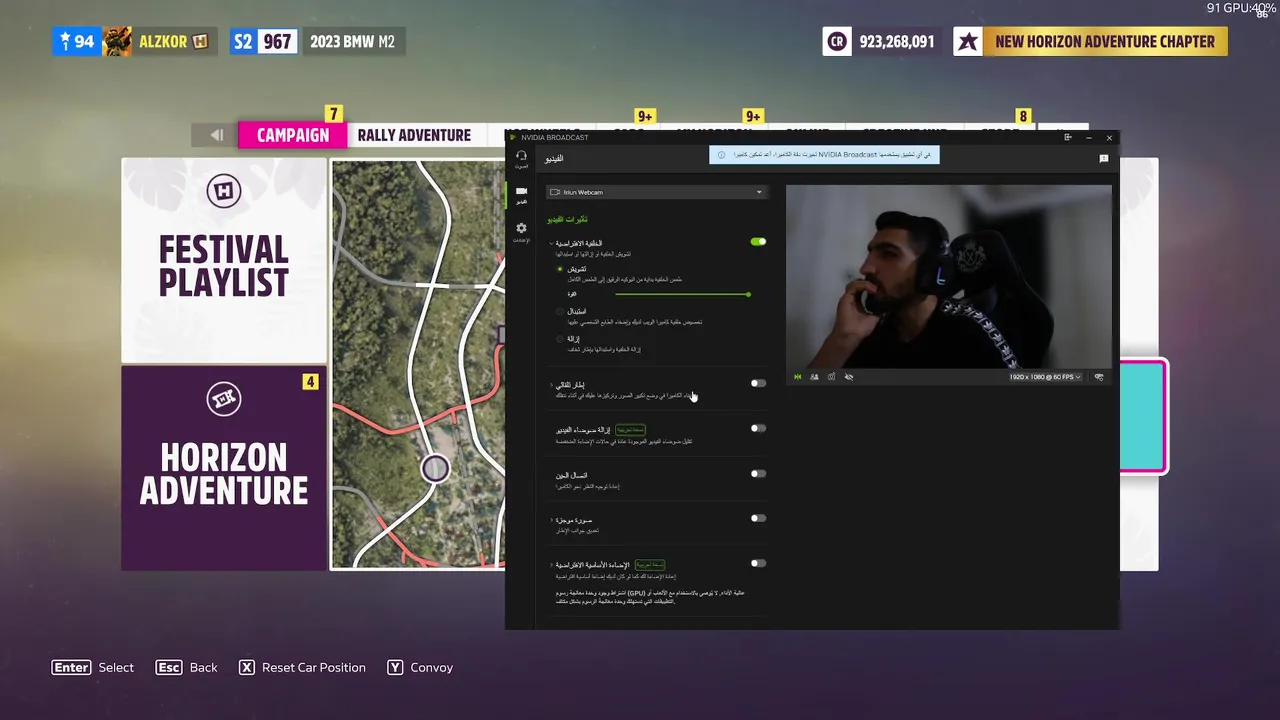Turn off the virtual background effect toggle
Viewport: 1280px width, 720px height.
pos(758,242)
